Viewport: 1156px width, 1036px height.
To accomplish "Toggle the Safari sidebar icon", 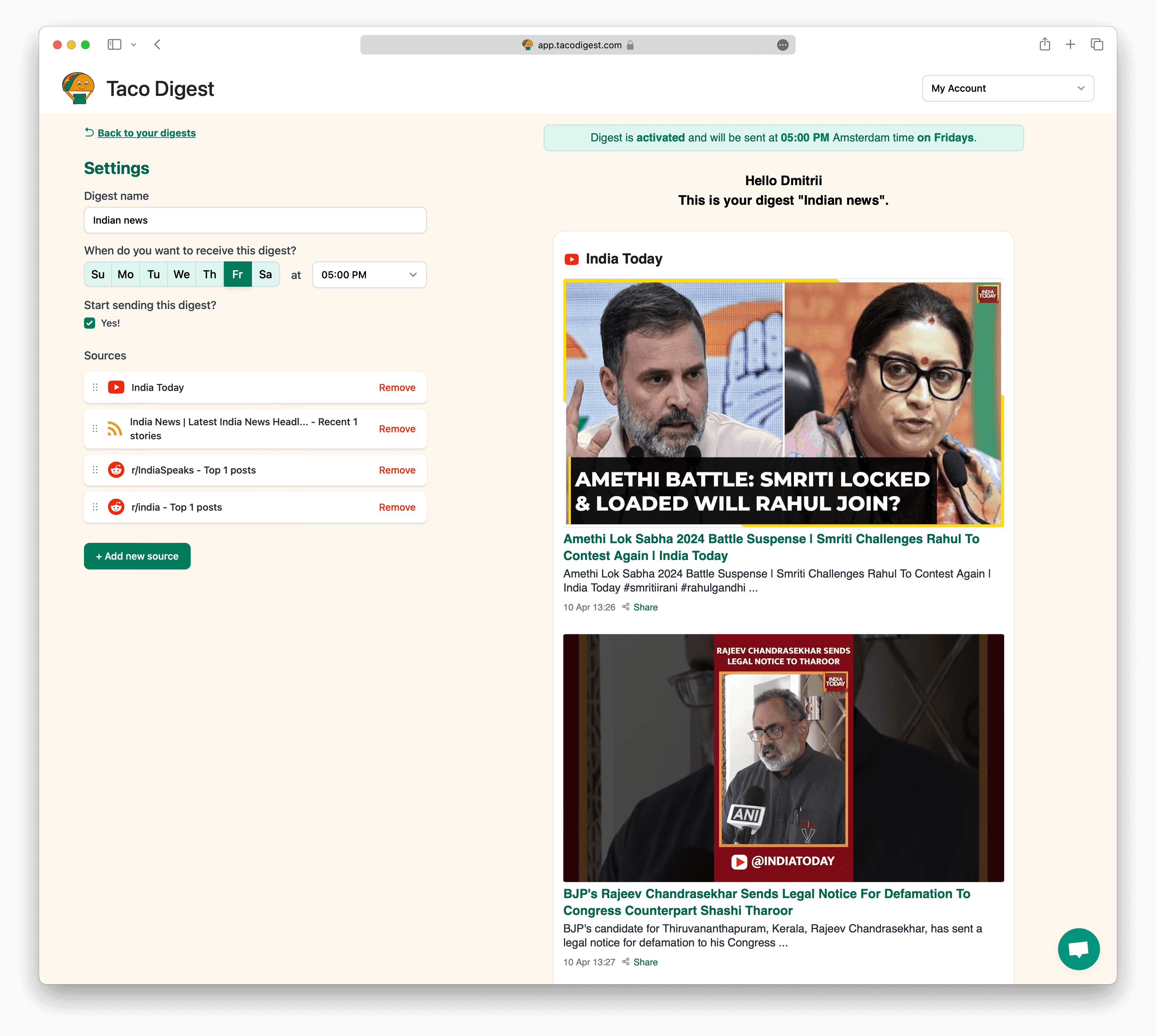I will coord(114,44).
